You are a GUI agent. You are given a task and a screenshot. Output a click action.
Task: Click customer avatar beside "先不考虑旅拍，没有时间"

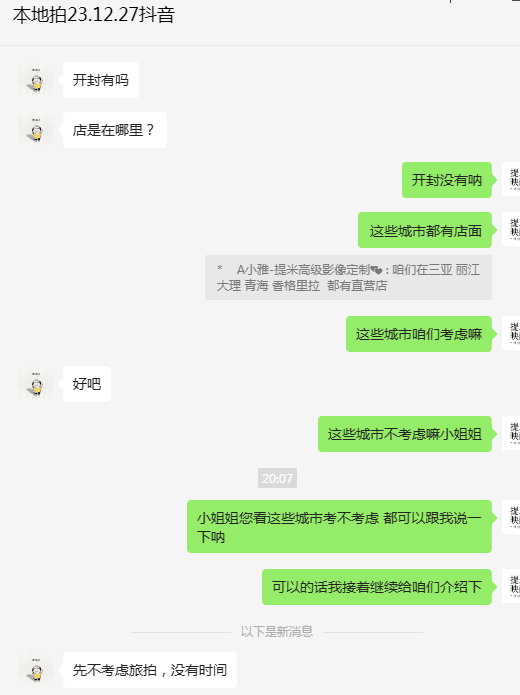click(x=36, y=669)
